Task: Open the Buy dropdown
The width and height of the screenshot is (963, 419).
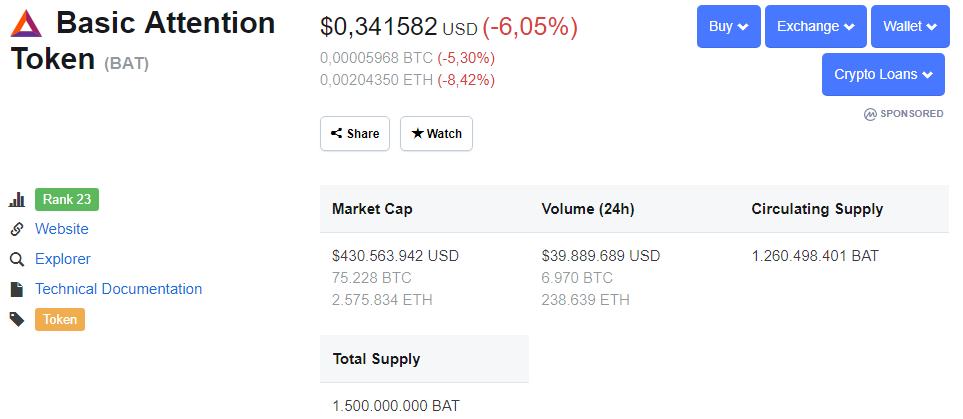Action: 728,26
